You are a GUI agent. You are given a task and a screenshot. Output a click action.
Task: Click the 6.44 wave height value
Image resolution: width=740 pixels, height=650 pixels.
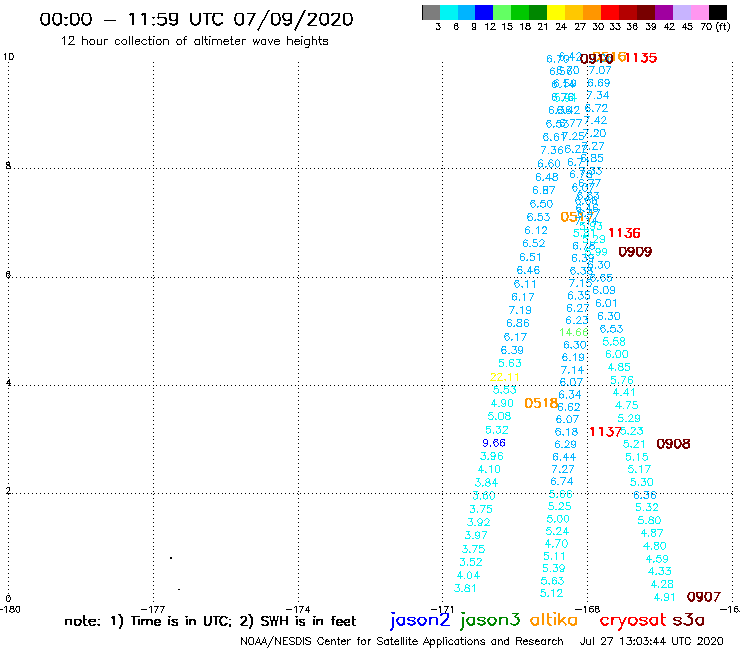coord(564,457)
